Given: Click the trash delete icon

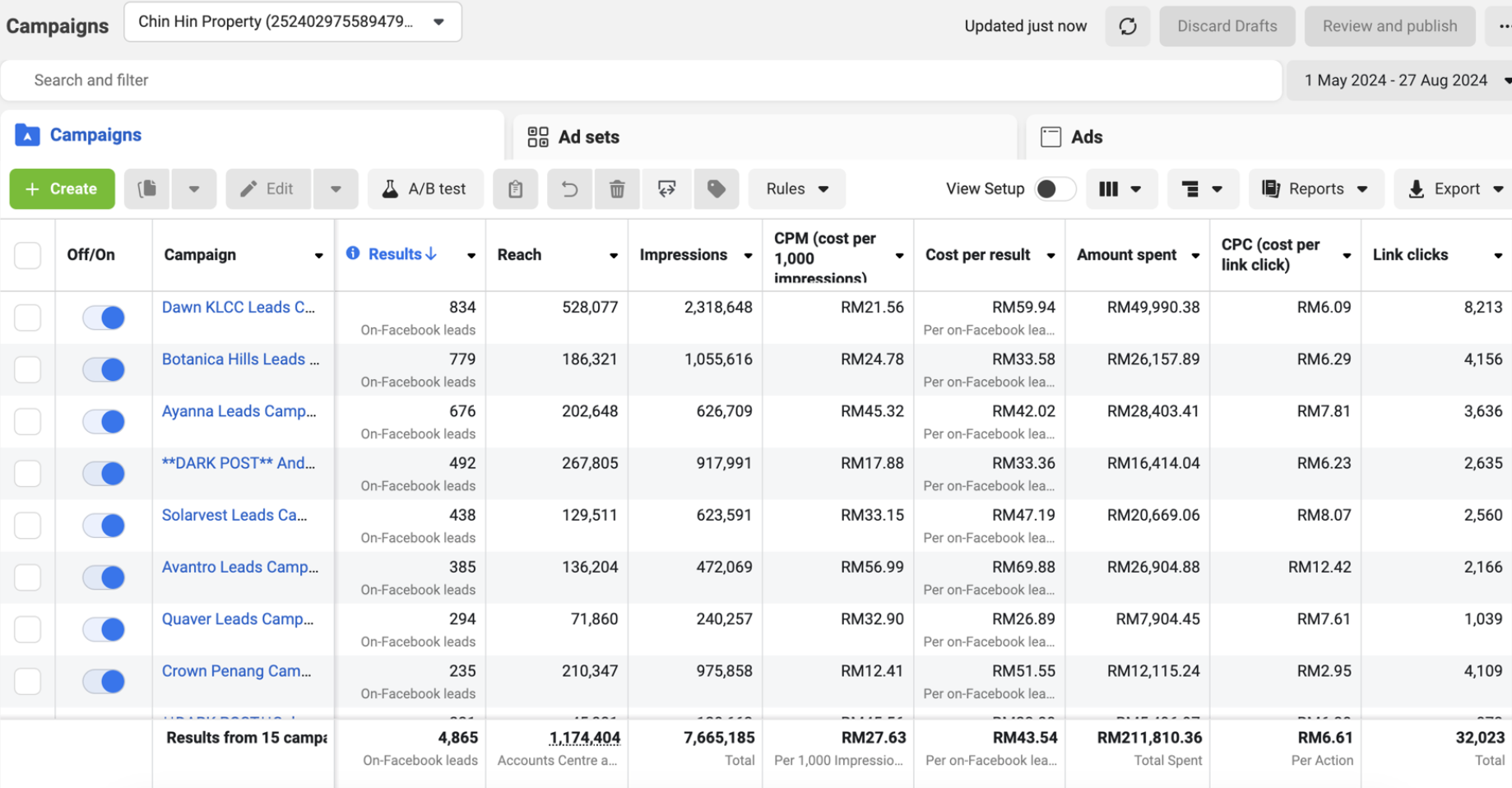Looking at the screenshot, I should point(617,189).
